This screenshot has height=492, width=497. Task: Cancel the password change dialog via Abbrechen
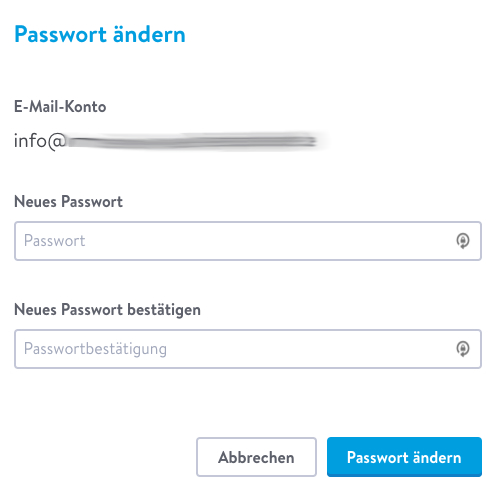256,457
